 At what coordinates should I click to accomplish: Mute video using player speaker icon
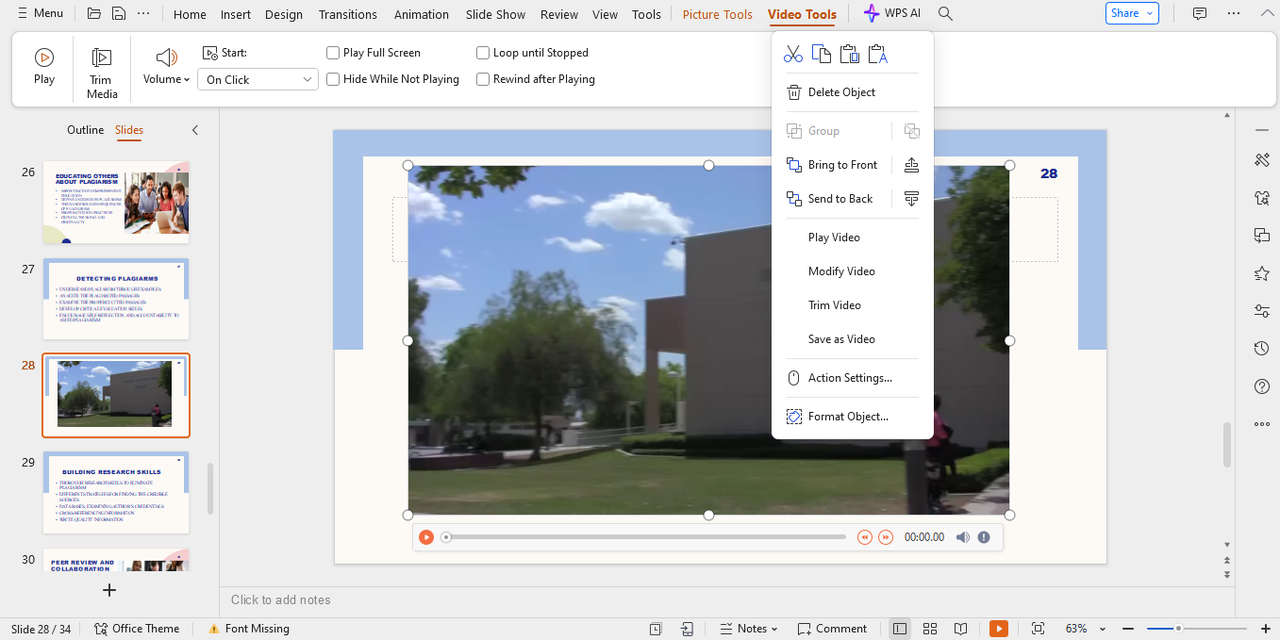point(962,537)
